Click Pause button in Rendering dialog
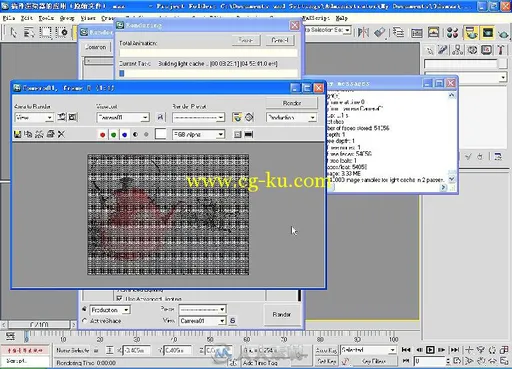 246,40
